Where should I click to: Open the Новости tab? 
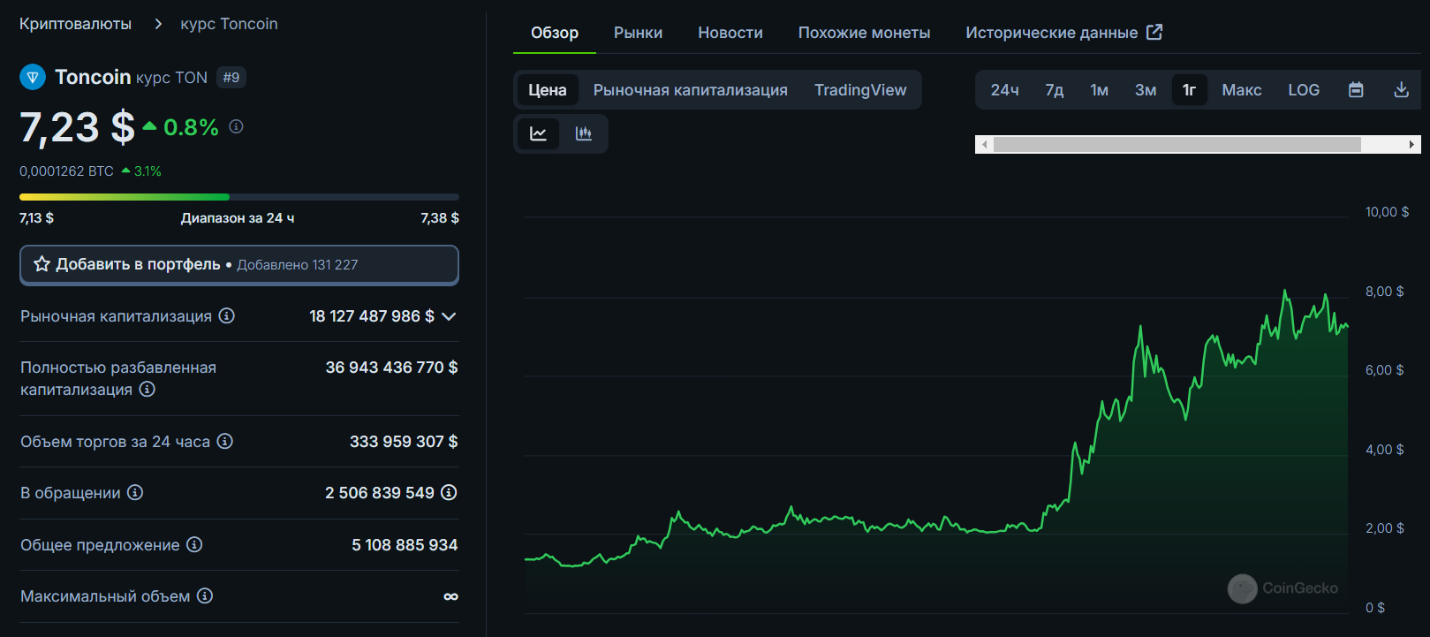730,32
